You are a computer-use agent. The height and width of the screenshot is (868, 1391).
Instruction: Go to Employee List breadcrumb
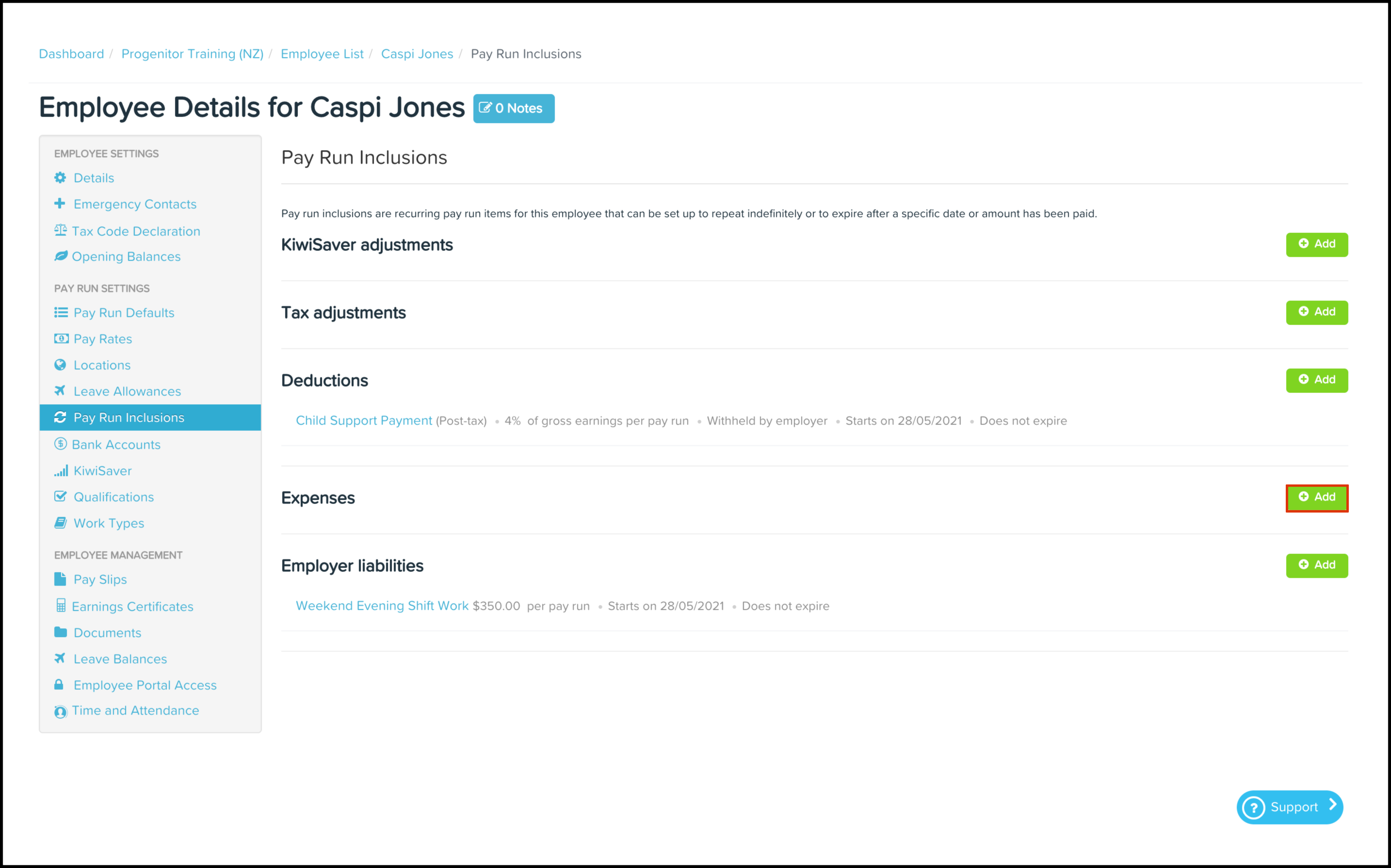point(322,54)
